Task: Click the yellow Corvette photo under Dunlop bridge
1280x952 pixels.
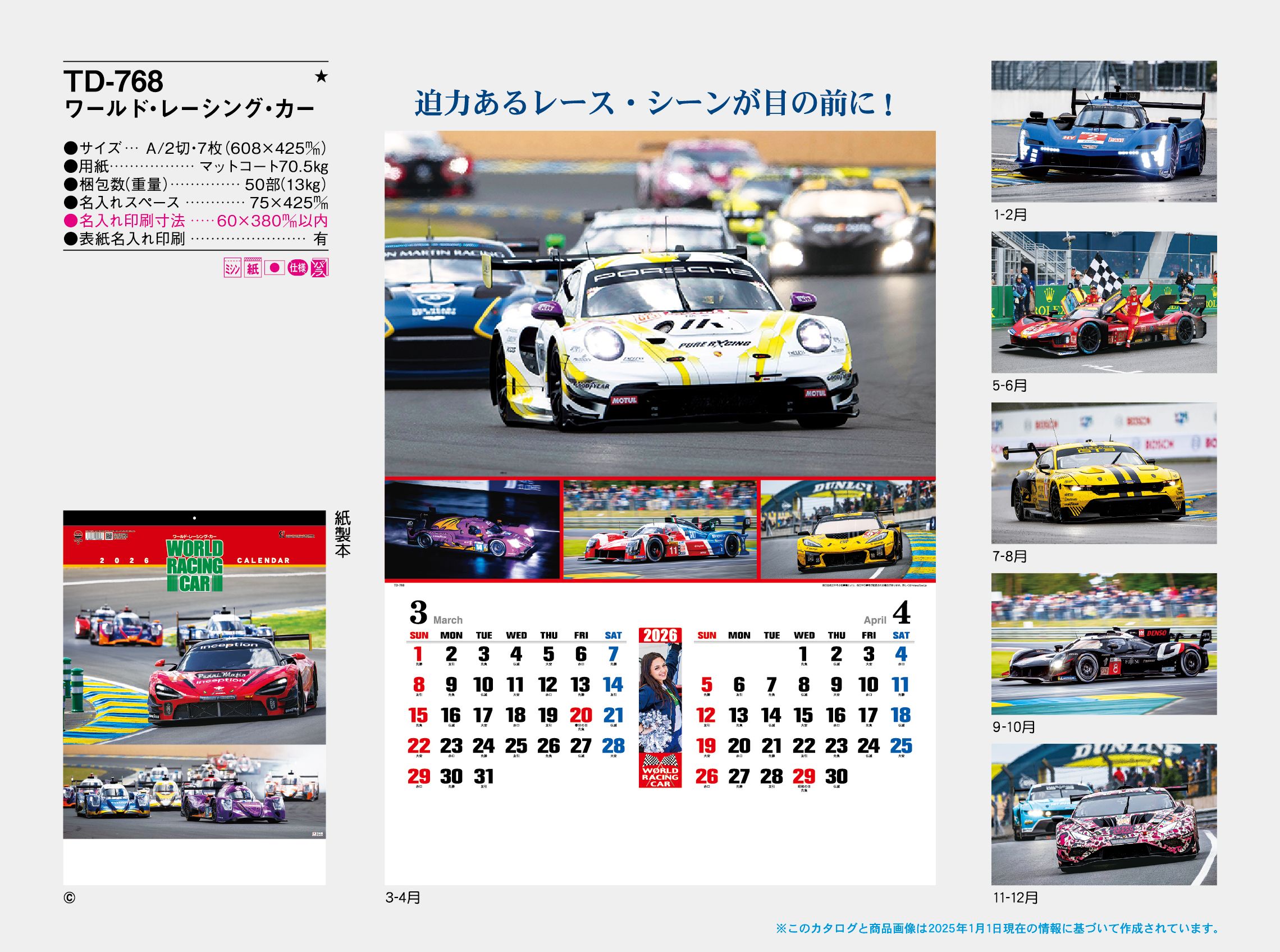Action: [x=848, y=529]
